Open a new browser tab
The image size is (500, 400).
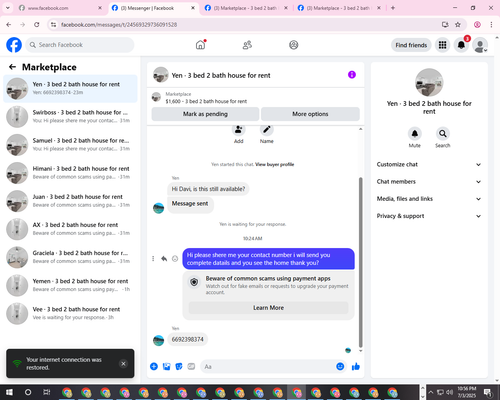[393, 8]
